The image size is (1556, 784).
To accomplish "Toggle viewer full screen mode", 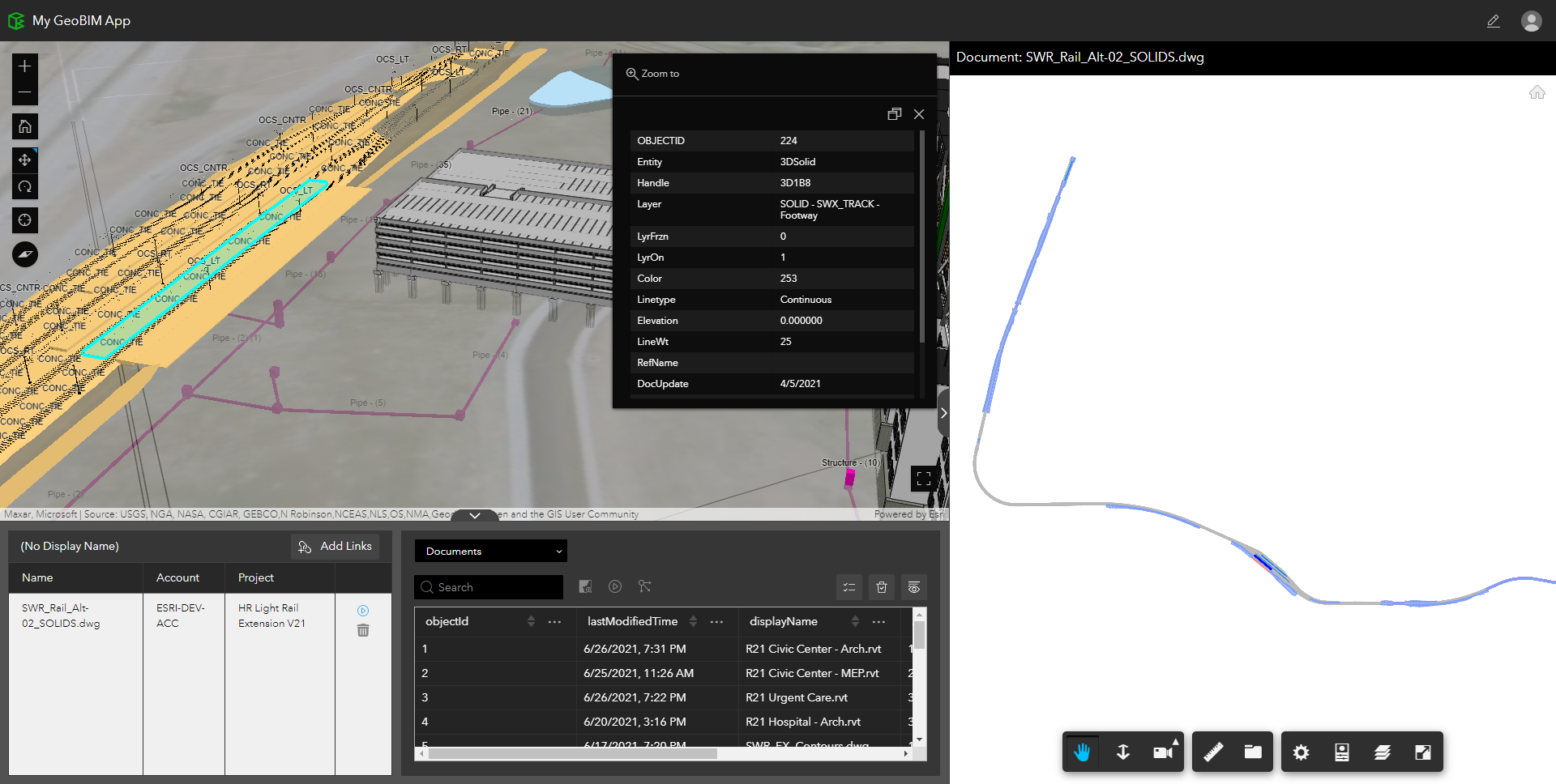I will pos(1423,752).
